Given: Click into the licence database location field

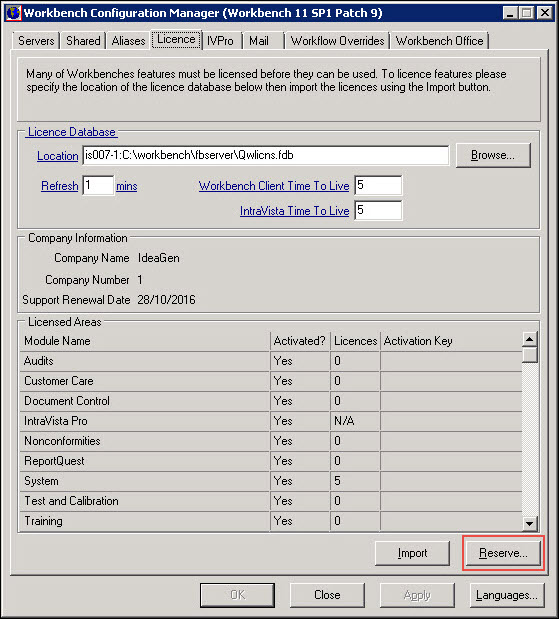Looking at the screenshot, I should 266,155.
